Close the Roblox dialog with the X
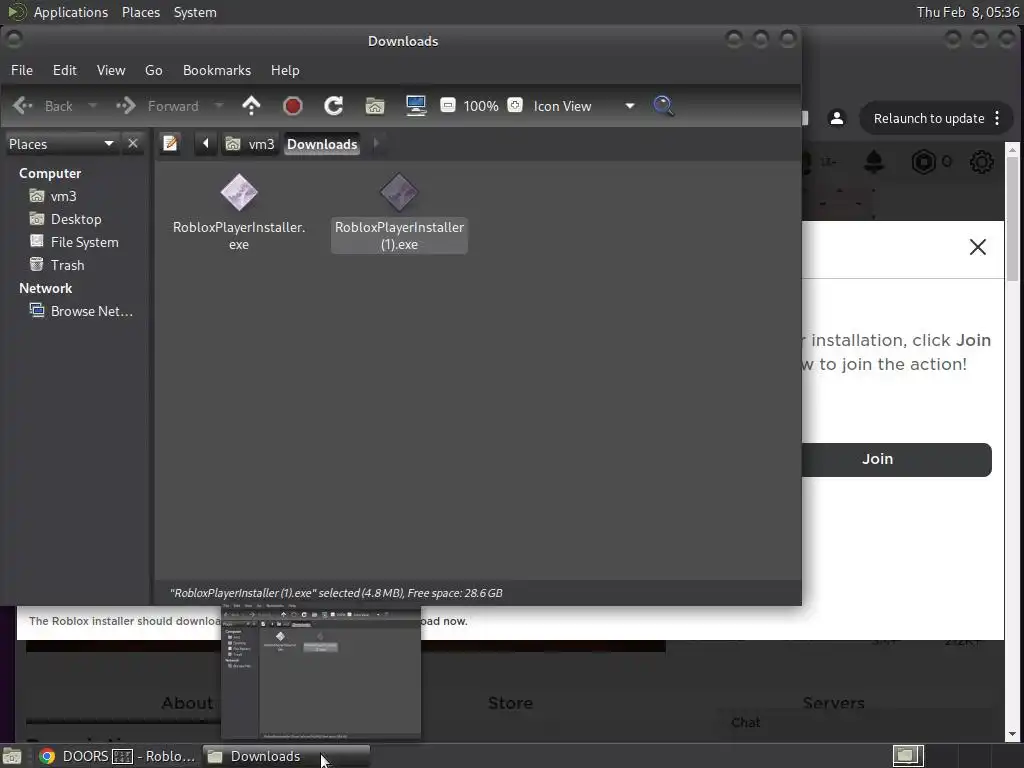Image resolution: width=1024 pixels, height=768 pixels. (978, 247)
